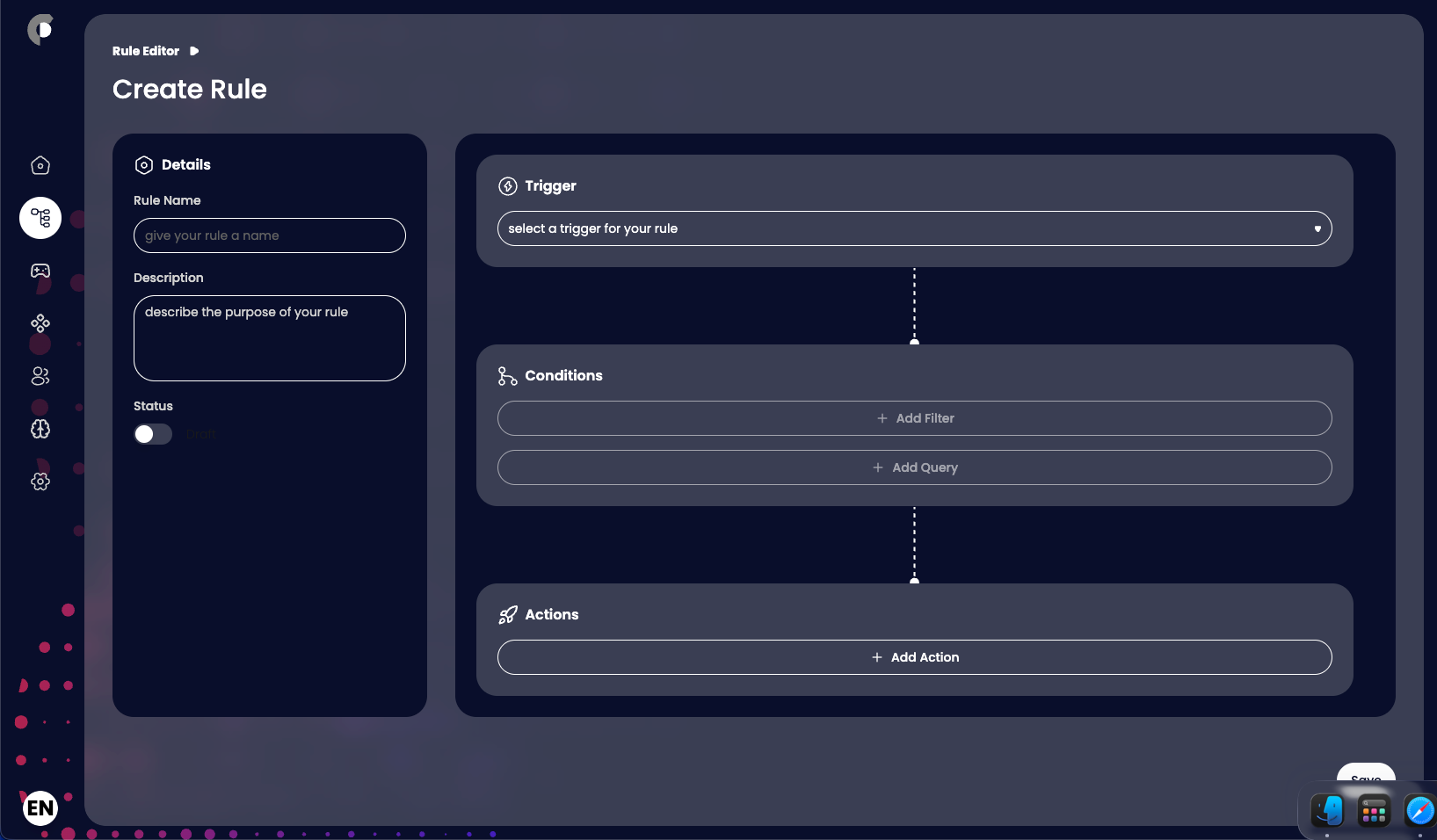The width and height of the screenshot is (1437, 840).
Task: Open the modules diamond icon in sidebar
Action: coord(40,323)
